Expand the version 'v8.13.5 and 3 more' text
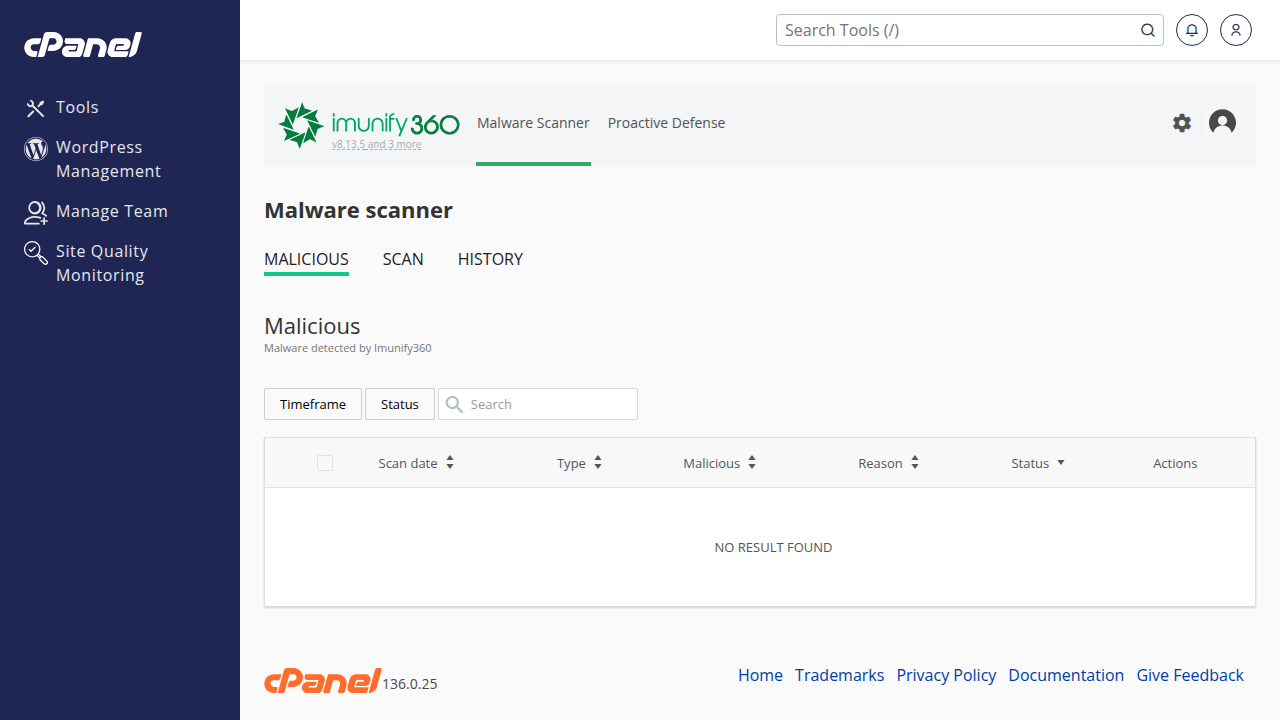The height and width of the screenshot is (720, 1280). click(x=376, y=145)
